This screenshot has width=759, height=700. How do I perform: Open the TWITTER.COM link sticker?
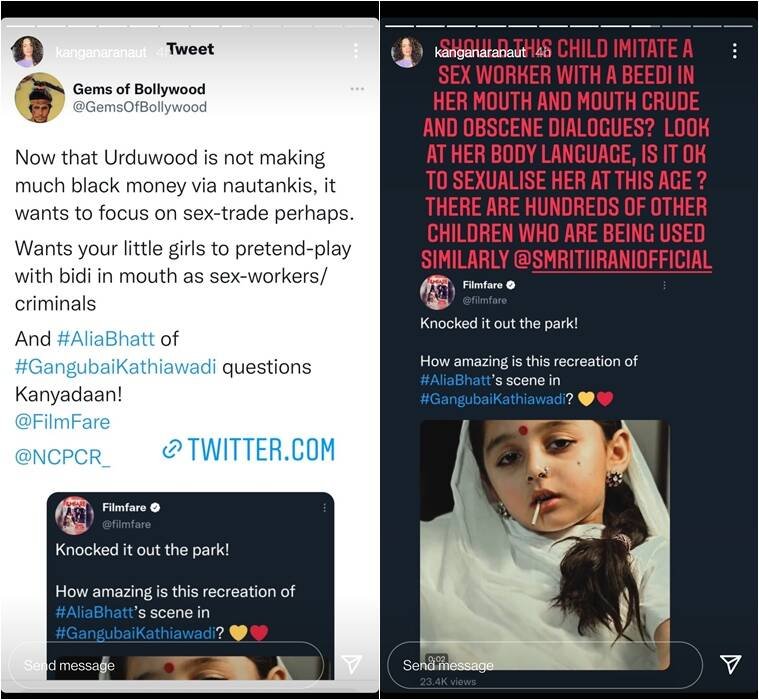[248, 451]
